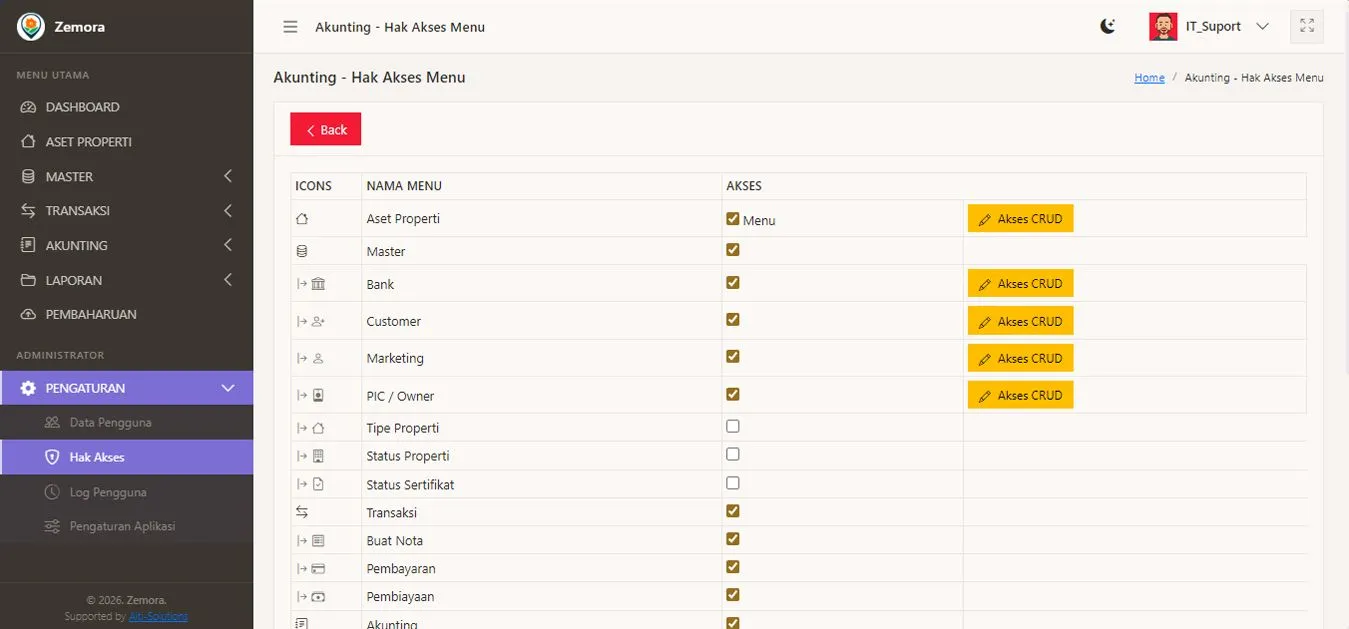Open Dashboard from the sidebar

(82, 107)
